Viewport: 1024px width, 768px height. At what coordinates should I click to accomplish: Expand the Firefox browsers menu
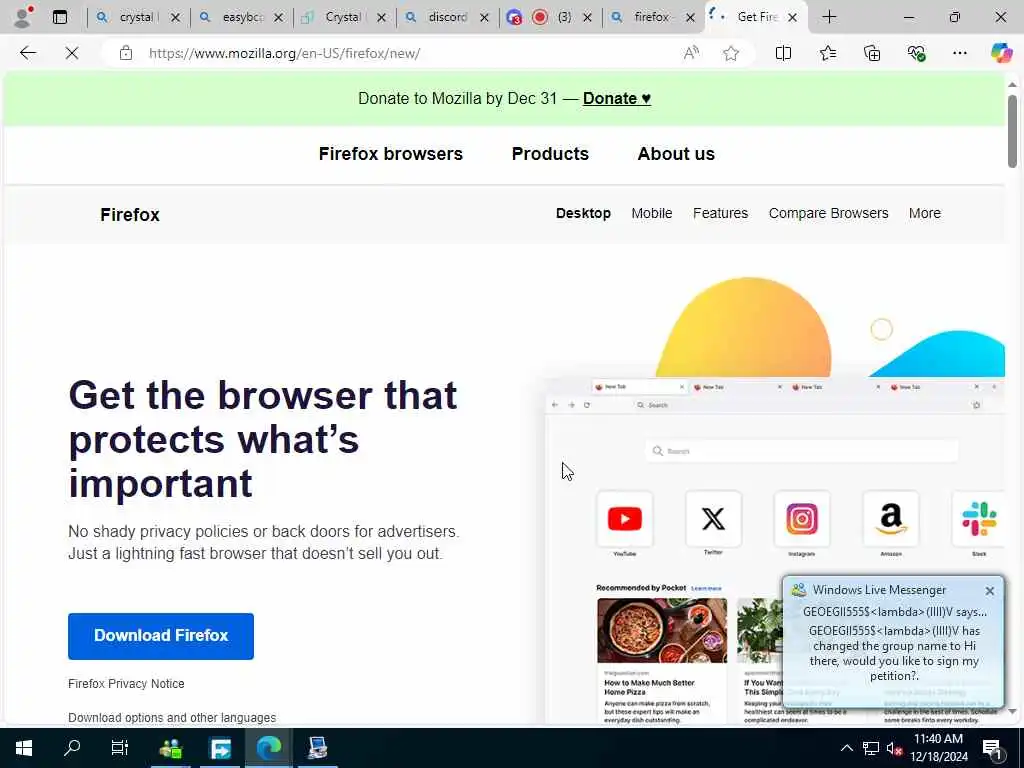pyautogui.click(x=391, y=154)
